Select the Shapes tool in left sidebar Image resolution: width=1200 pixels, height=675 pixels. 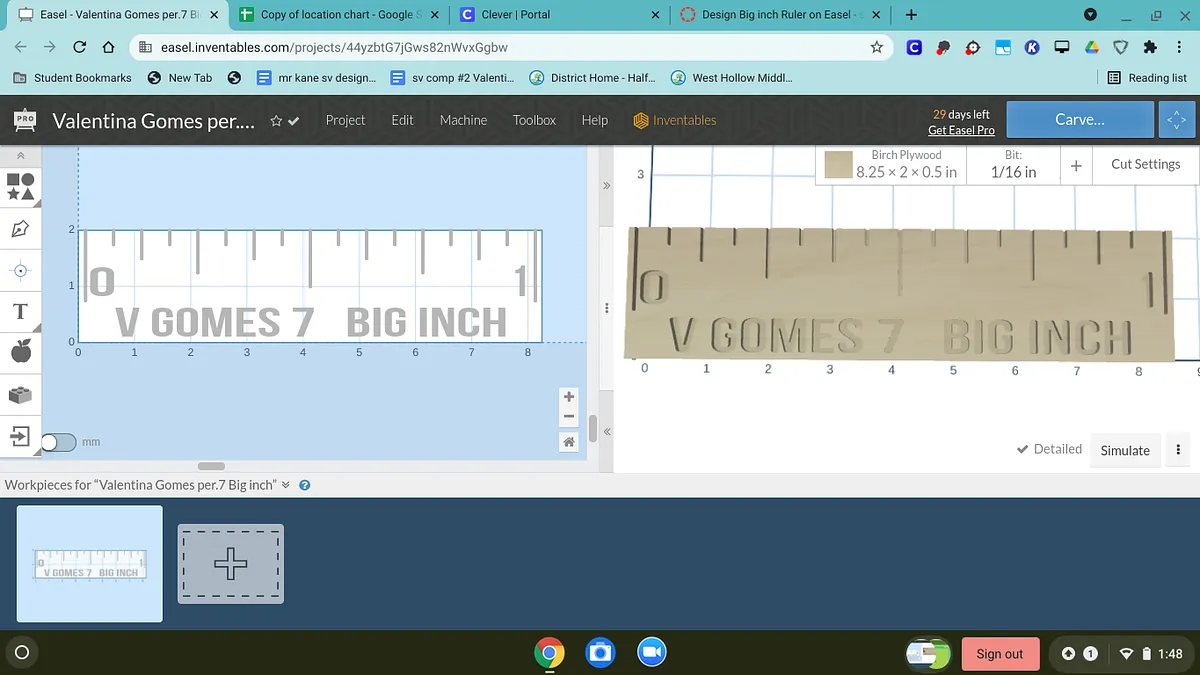[21, 186]
